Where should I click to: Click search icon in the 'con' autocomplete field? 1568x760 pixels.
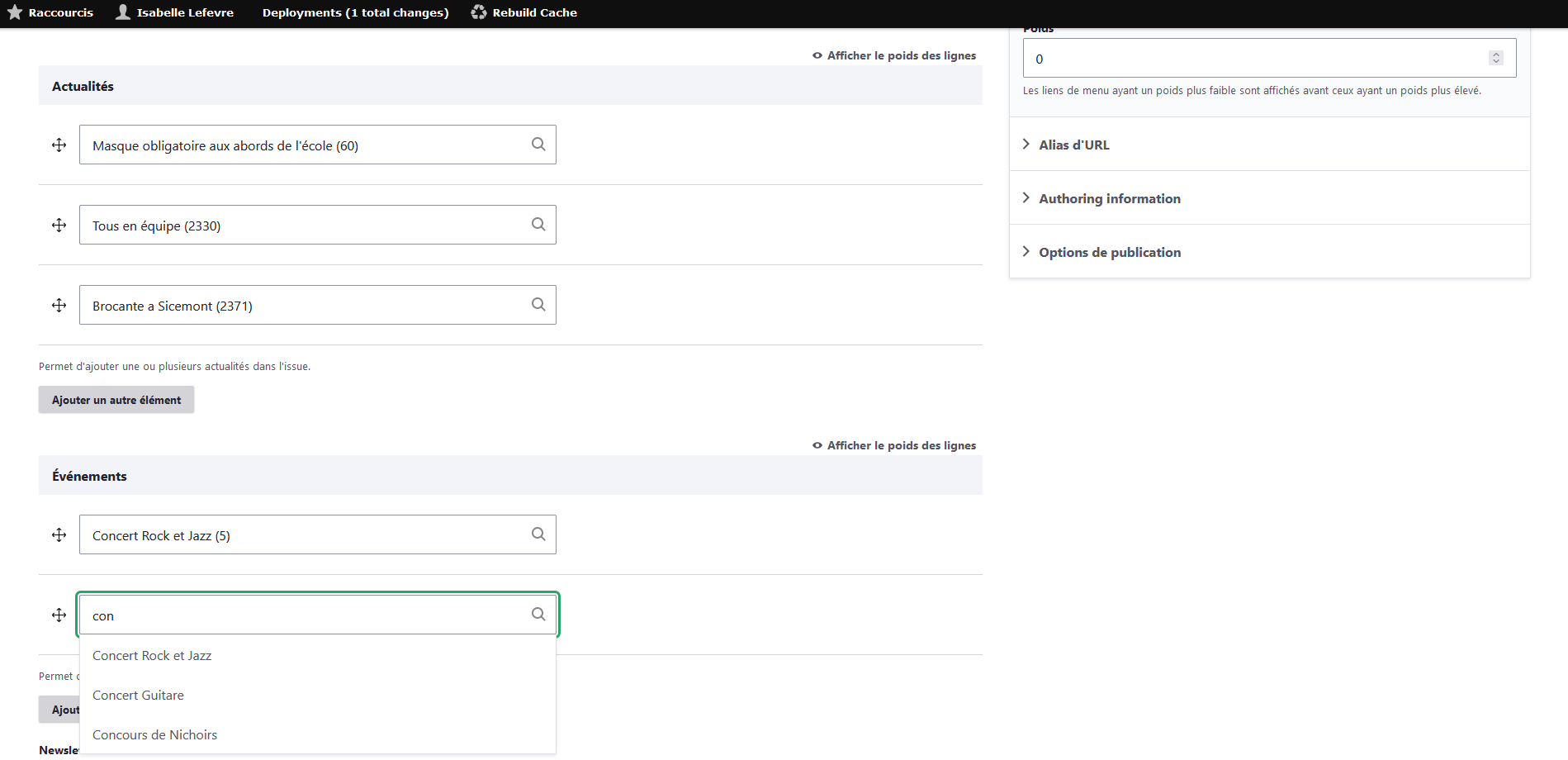pos(538,615)
